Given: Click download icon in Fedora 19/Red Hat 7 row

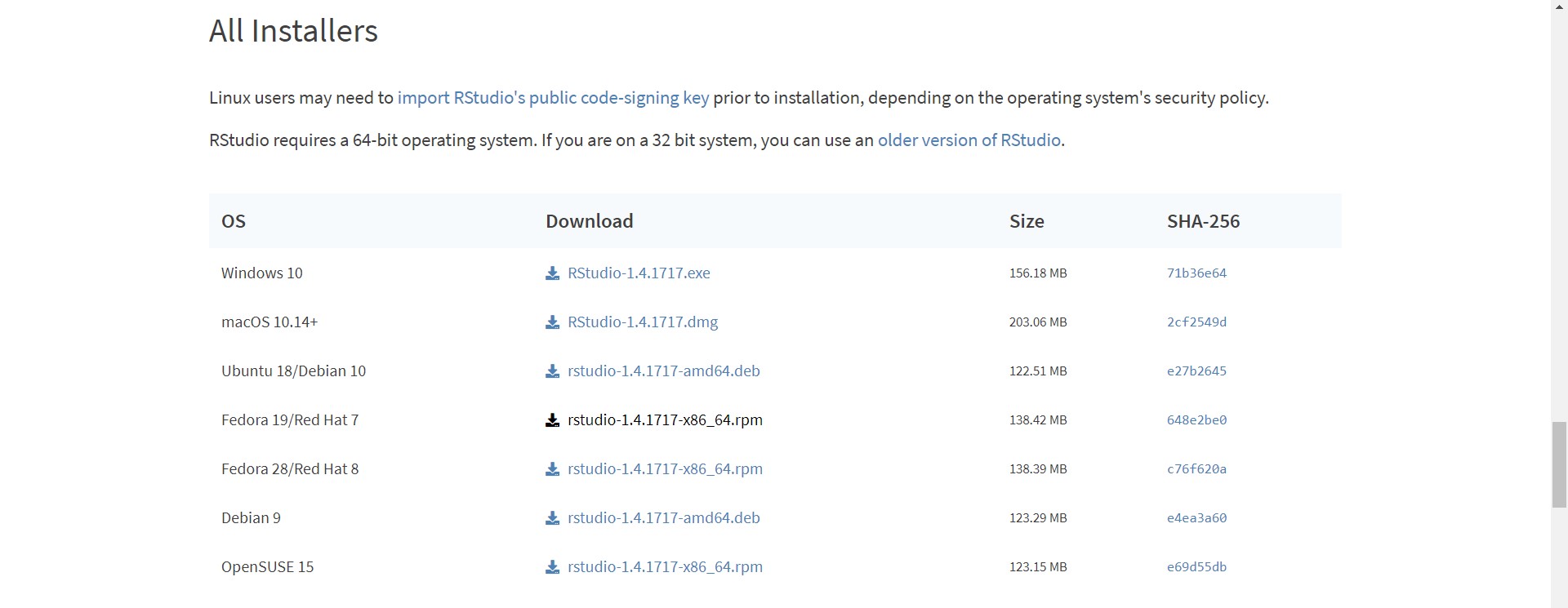Looking at the screenshot, I should coord(552,420).
